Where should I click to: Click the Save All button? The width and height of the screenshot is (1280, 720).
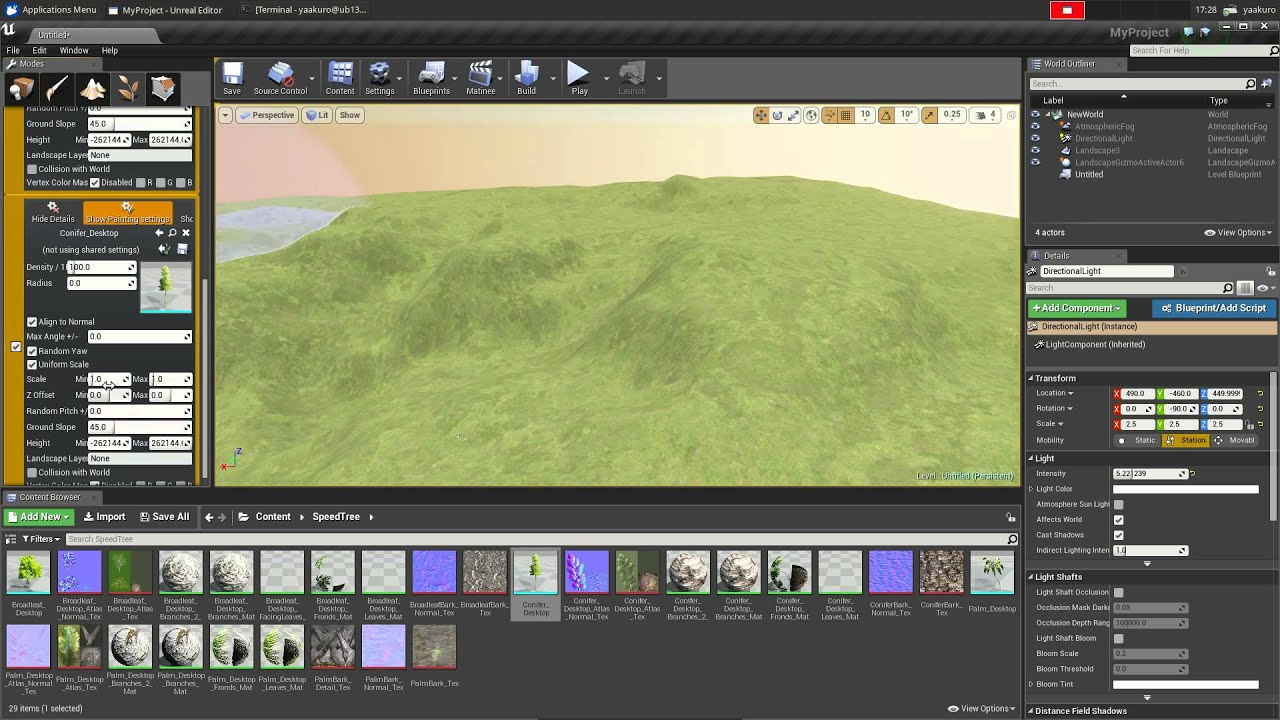[164, 517]
